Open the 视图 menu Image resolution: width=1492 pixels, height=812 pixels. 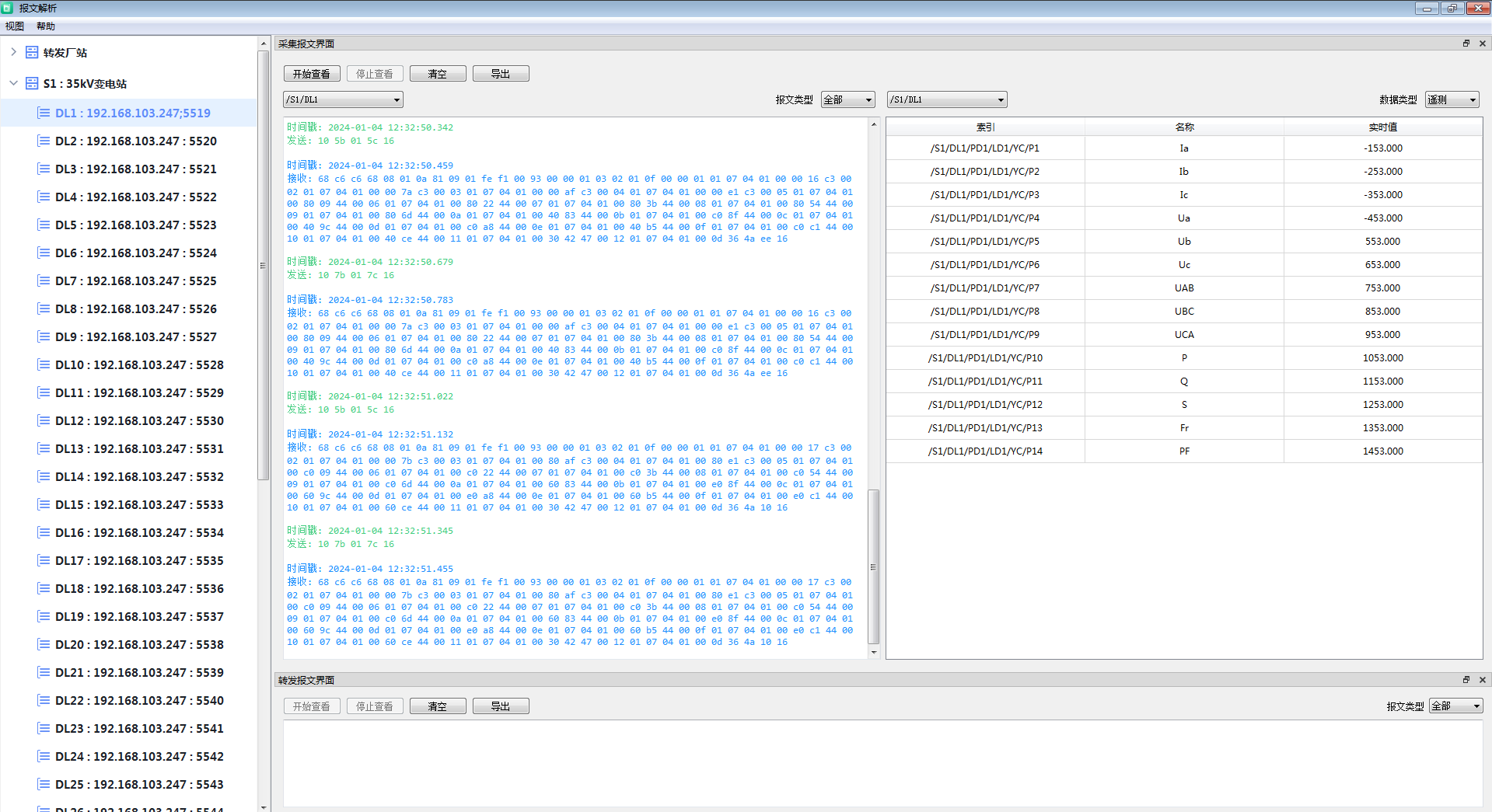[15, 26]
